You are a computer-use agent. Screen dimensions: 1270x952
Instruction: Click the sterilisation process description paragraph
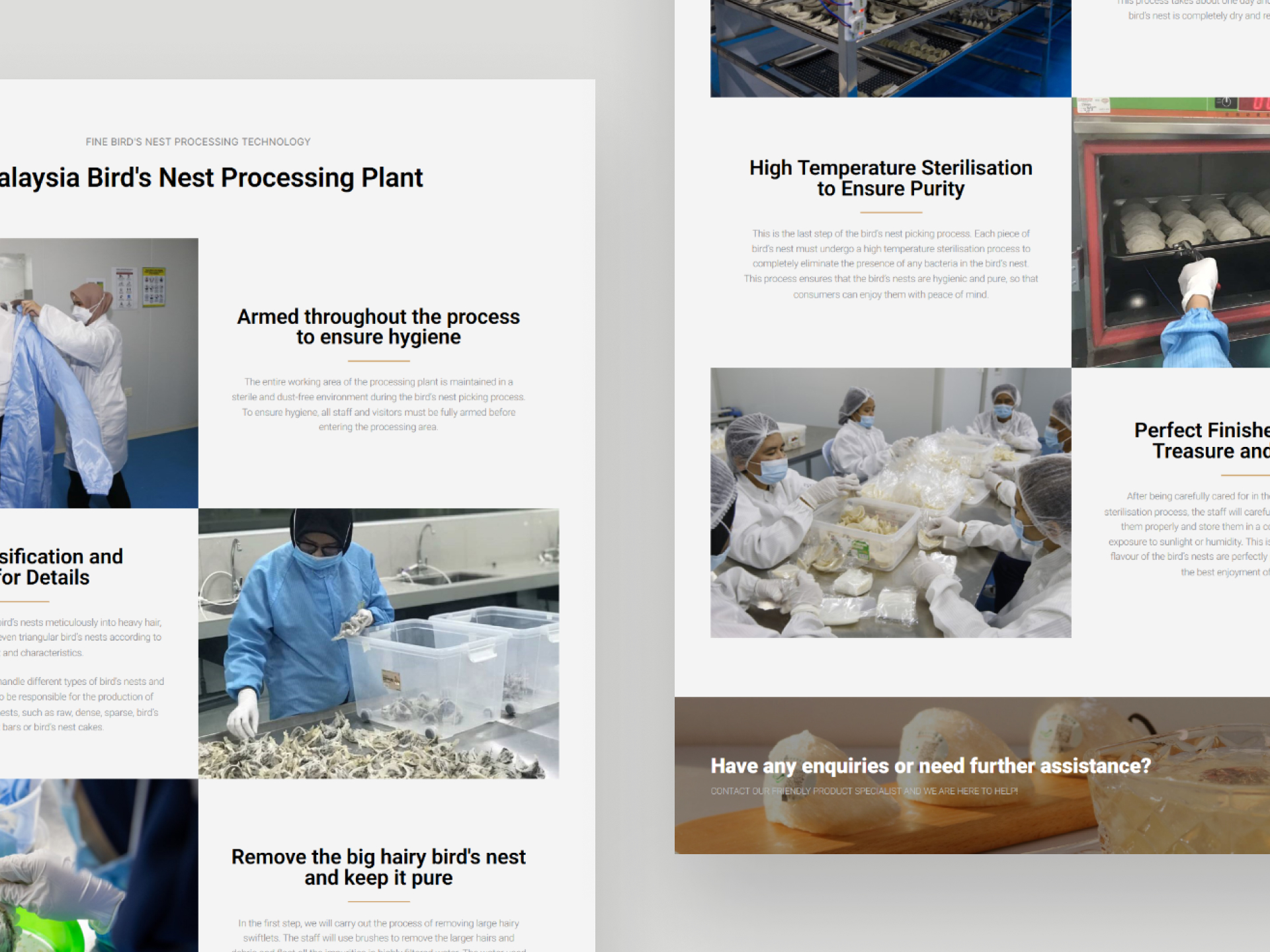pyautogui.click(x=890, y=264)
